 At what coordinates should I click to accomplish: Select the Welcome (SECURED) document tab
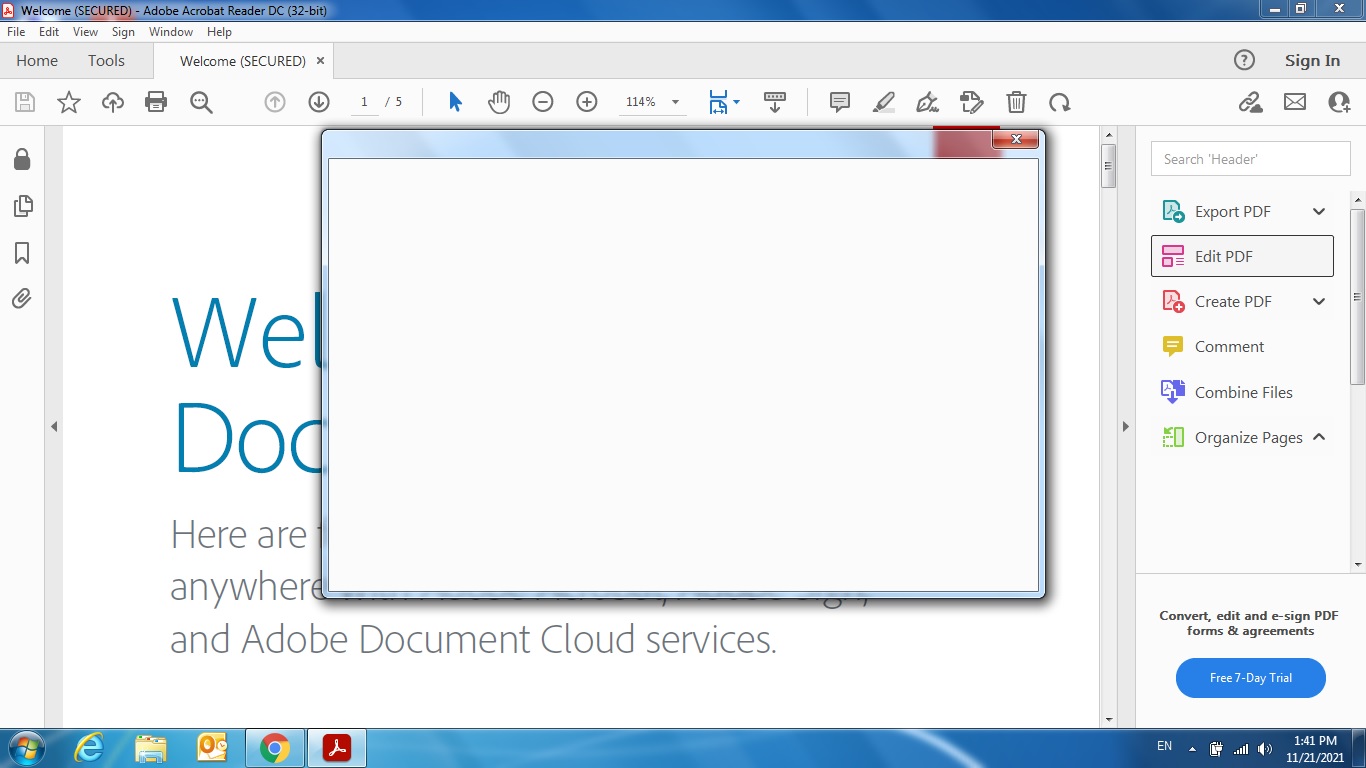(x=243, y=61)
